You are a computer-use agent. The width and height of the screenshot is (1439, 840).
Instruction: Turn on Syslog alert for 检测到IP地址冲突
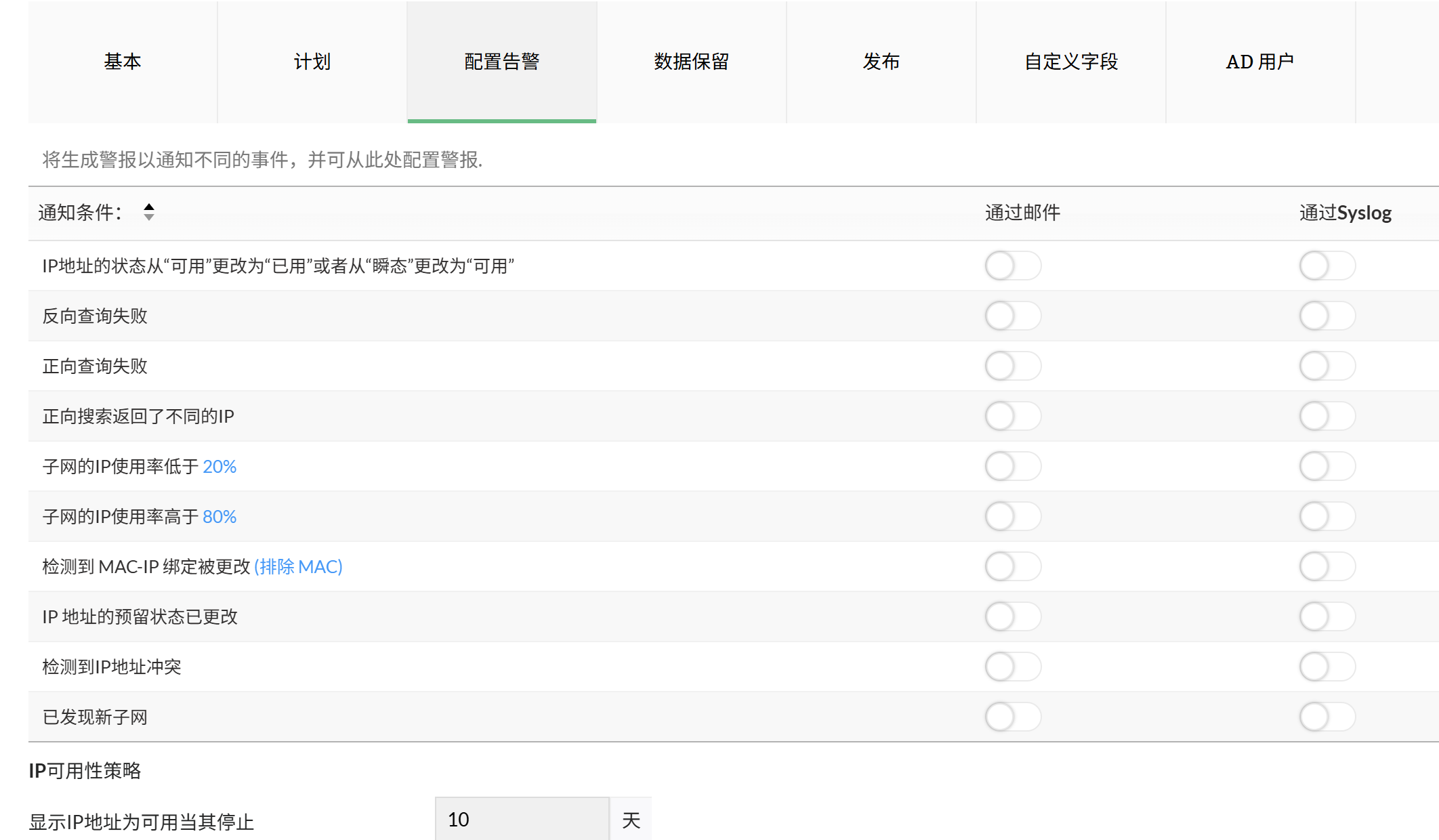coord(1327,667)
